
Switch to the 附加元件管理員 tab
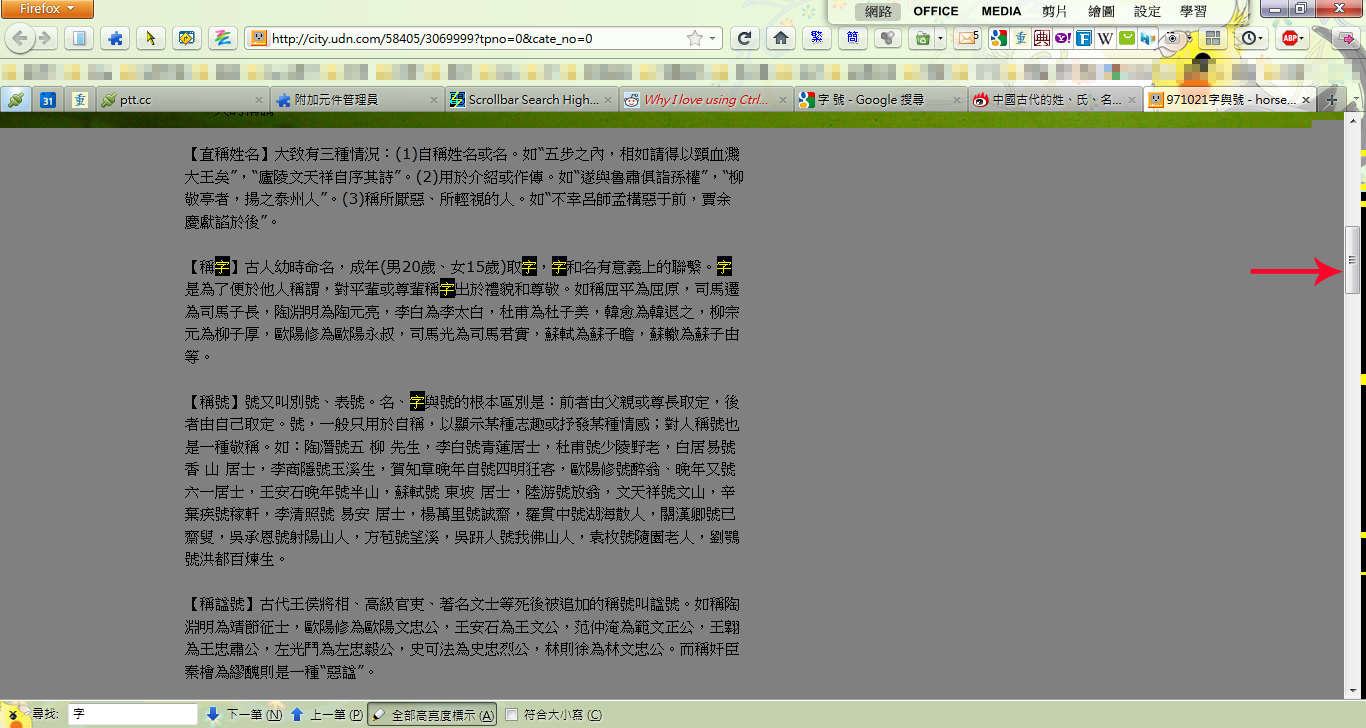click(x=356, y=100)
